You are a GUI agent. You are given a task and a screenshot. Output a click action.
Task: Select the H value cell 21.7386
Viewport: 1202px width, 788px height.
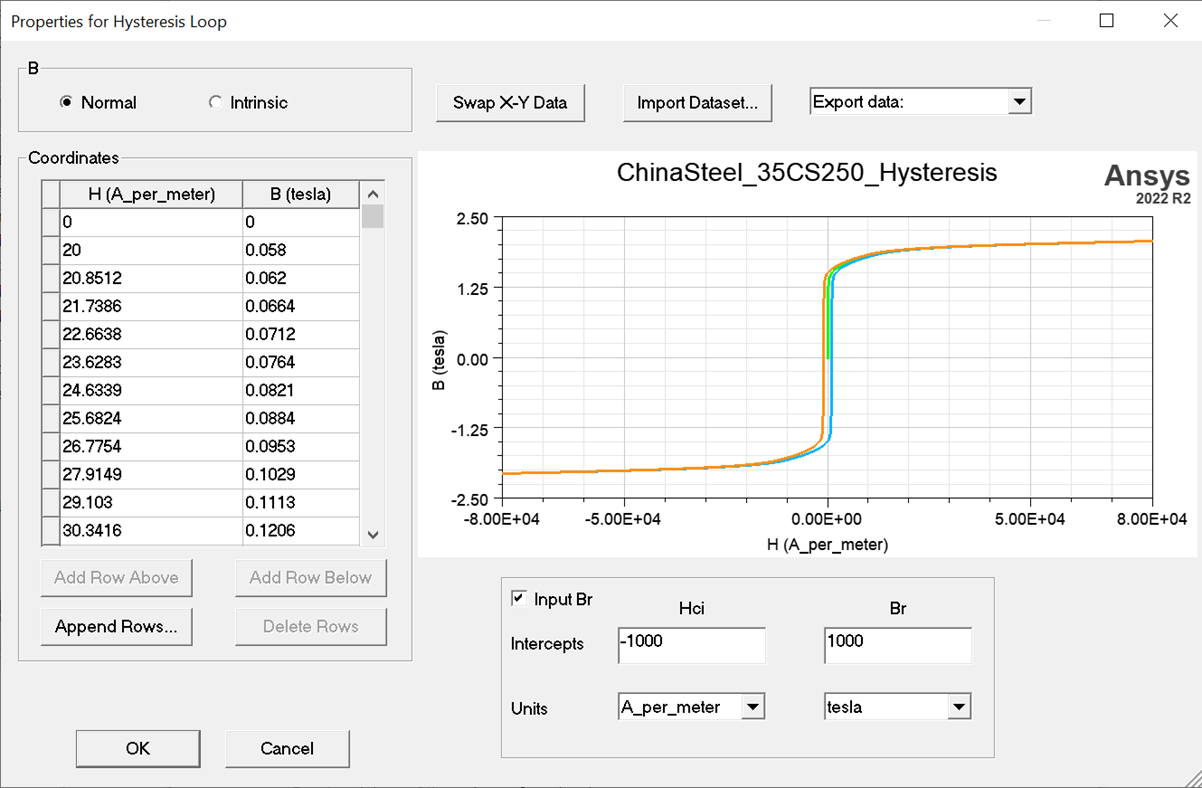tap(150, 306)
